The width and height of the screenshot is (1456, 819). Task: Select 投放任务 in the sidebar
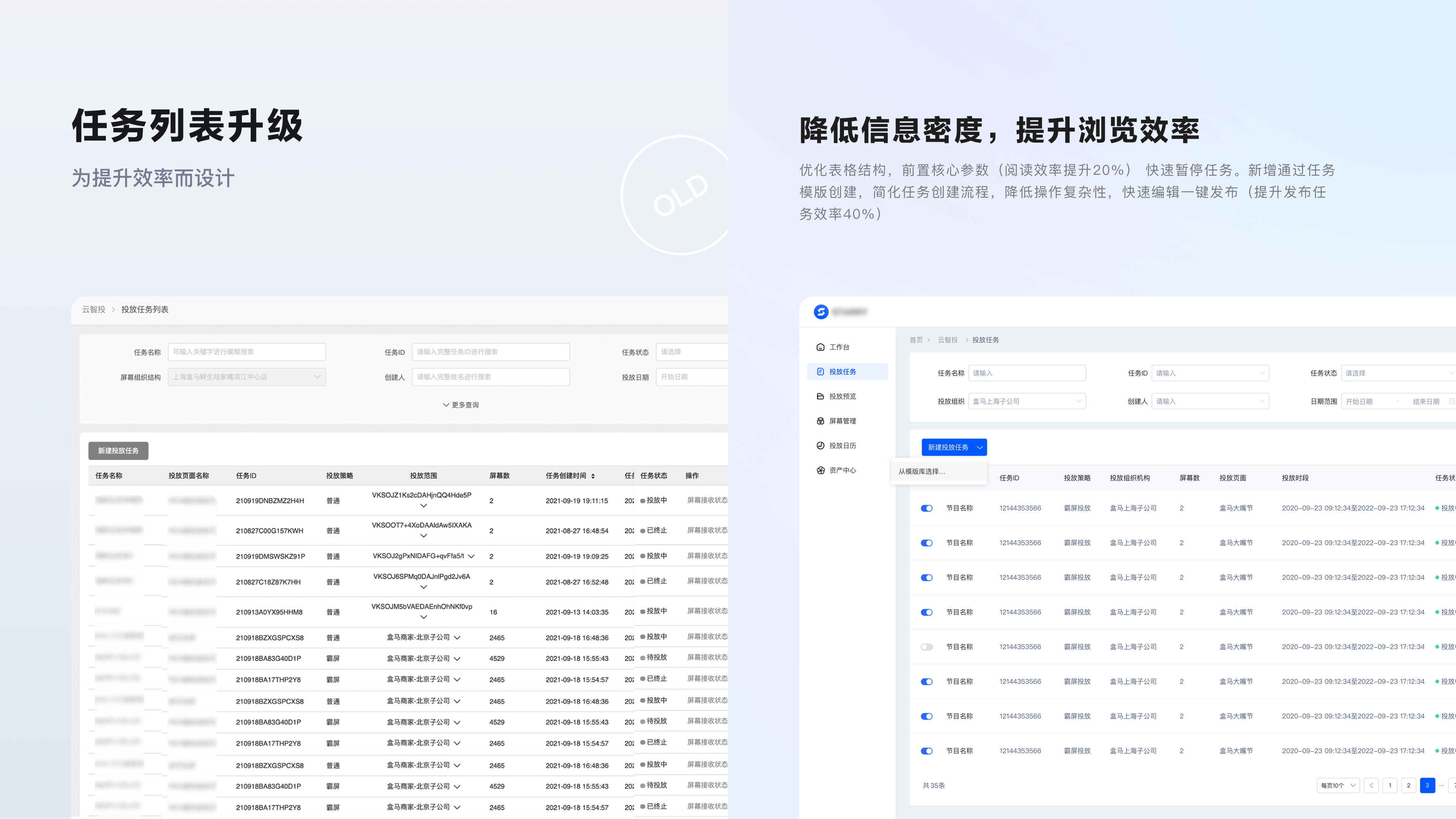pos(847,371)
